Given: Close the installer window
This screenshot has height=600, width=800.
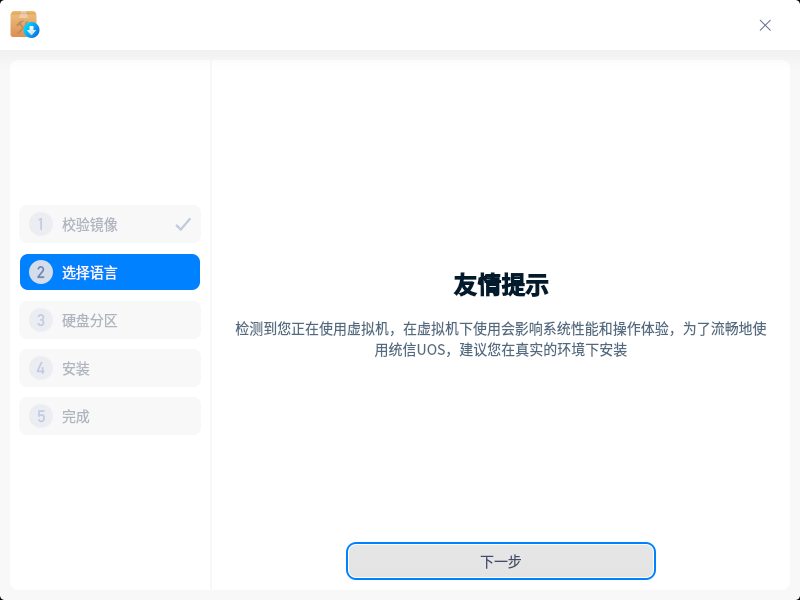Looking at the screenshot, I should coord(765,26).
